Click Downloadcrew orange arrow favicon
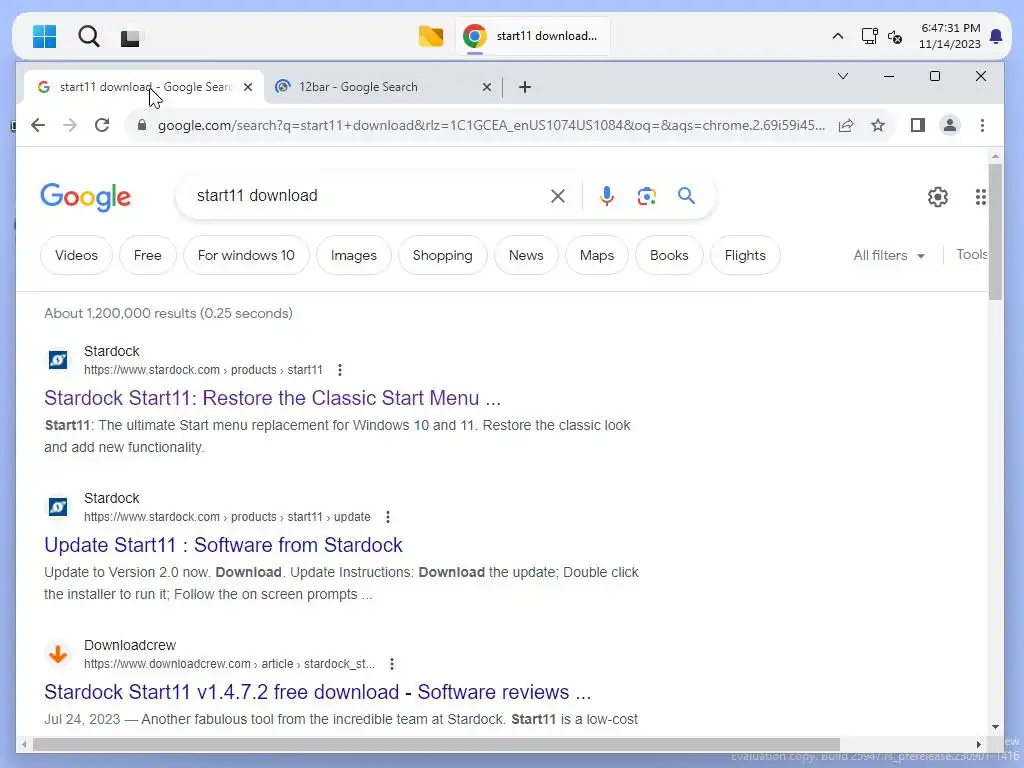Screen dimensions: 1024x768 (x=58, y=654)
